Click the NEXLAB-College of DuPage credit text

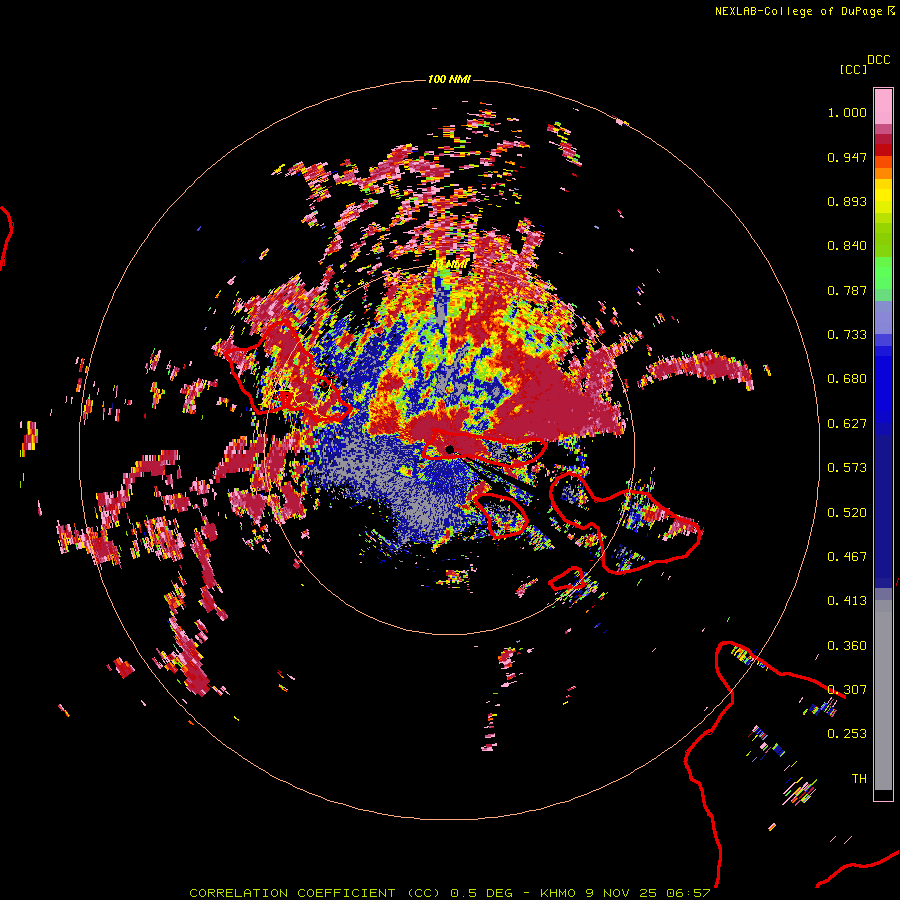(805, 11)
